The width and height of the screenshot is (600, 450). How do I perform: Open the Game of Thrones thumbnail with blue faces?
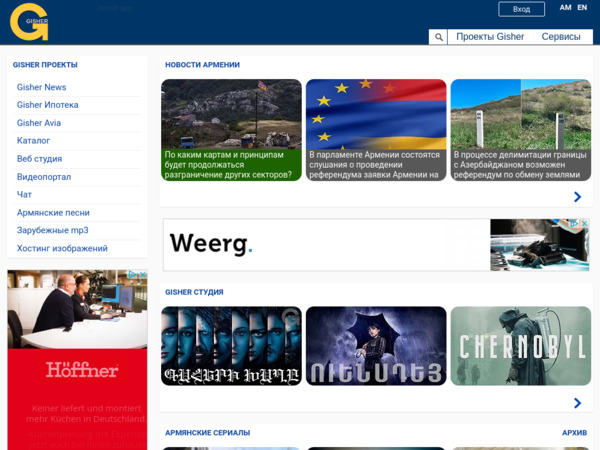[231, 346]
